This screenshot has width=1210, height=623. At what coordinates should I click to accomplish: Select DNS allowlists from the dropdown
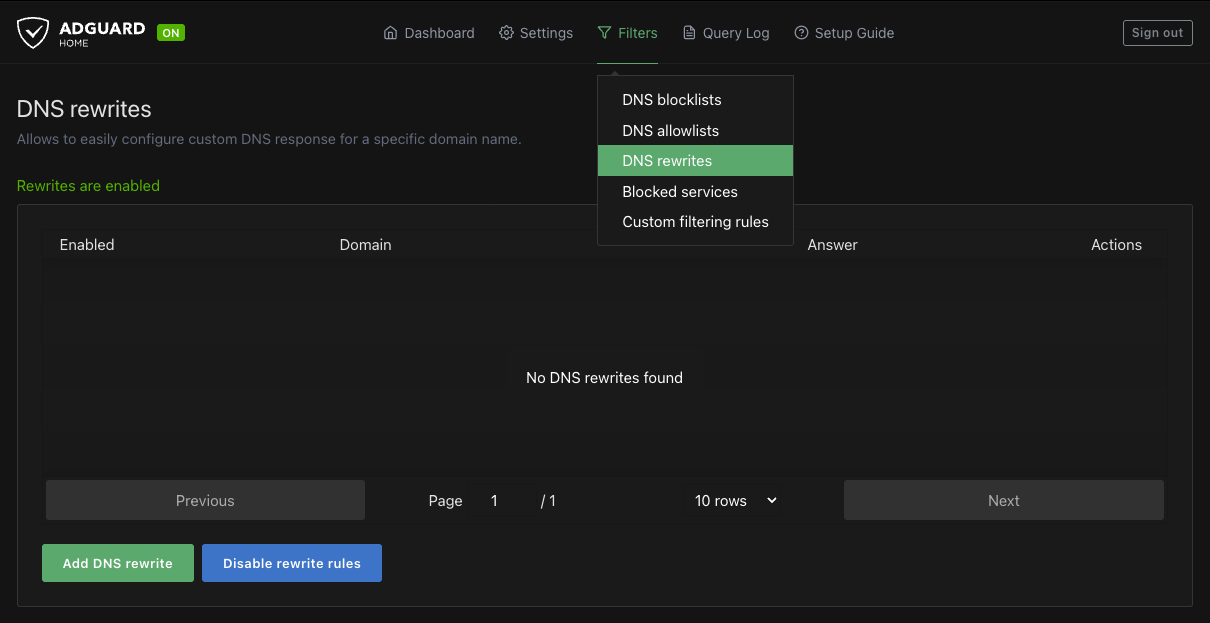coord(695,131)
